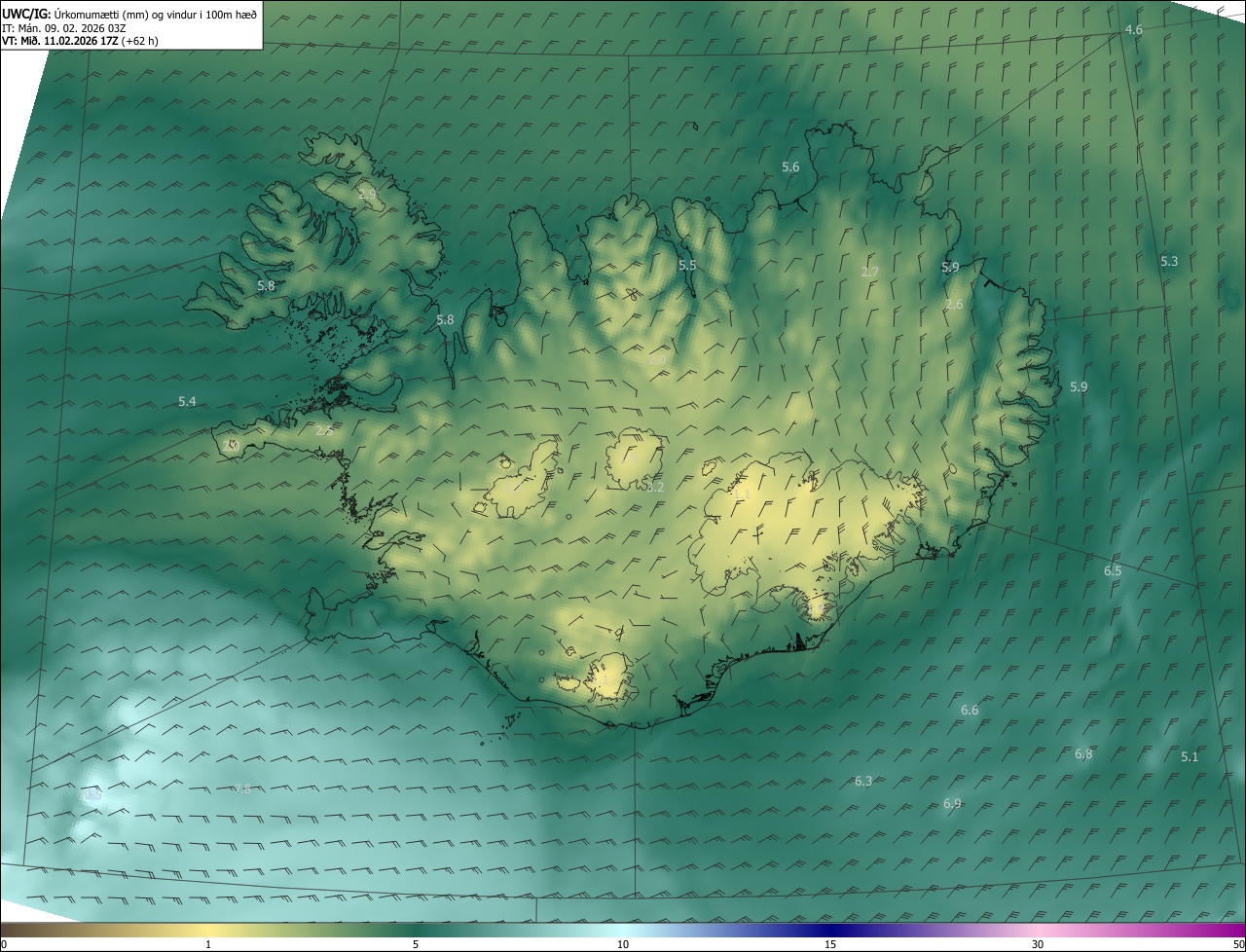Pick the 5.5 value label
The height and width of the screenshot is (952, 1246).
click(687, 266)
